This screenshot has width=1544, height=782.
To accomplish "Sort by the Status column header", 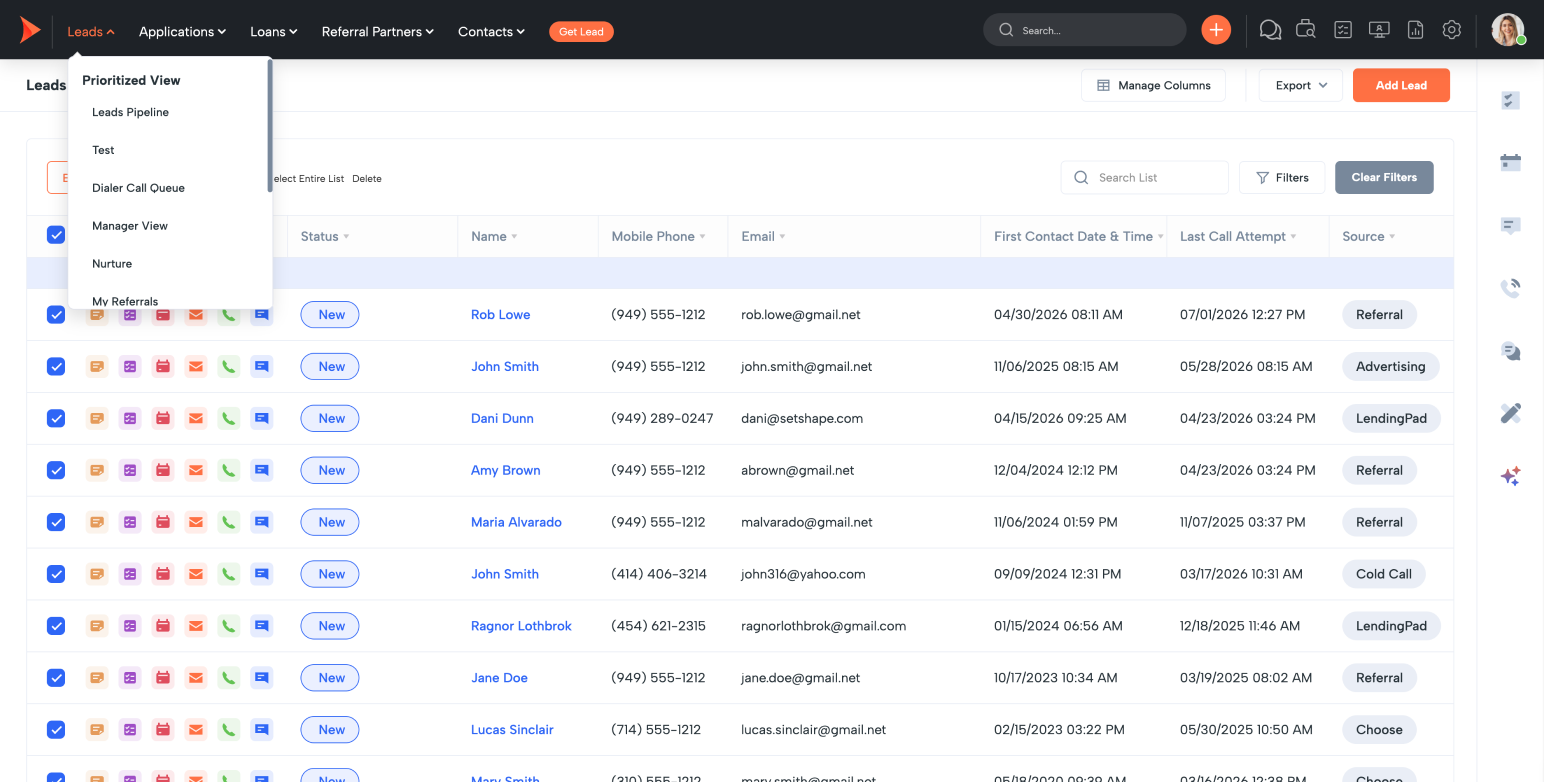I will click(x=325, y=236).
